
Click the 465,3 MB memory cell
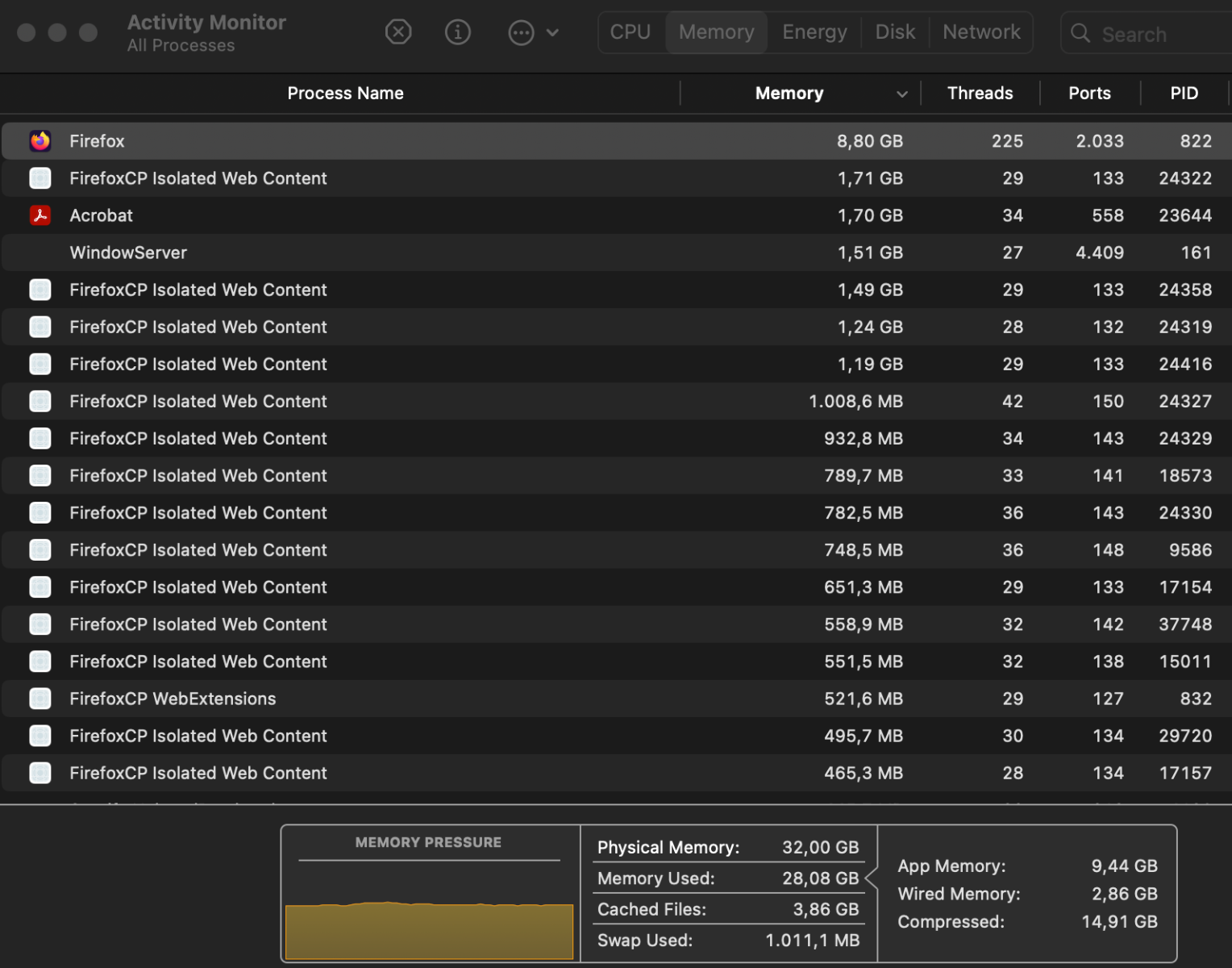863,773
